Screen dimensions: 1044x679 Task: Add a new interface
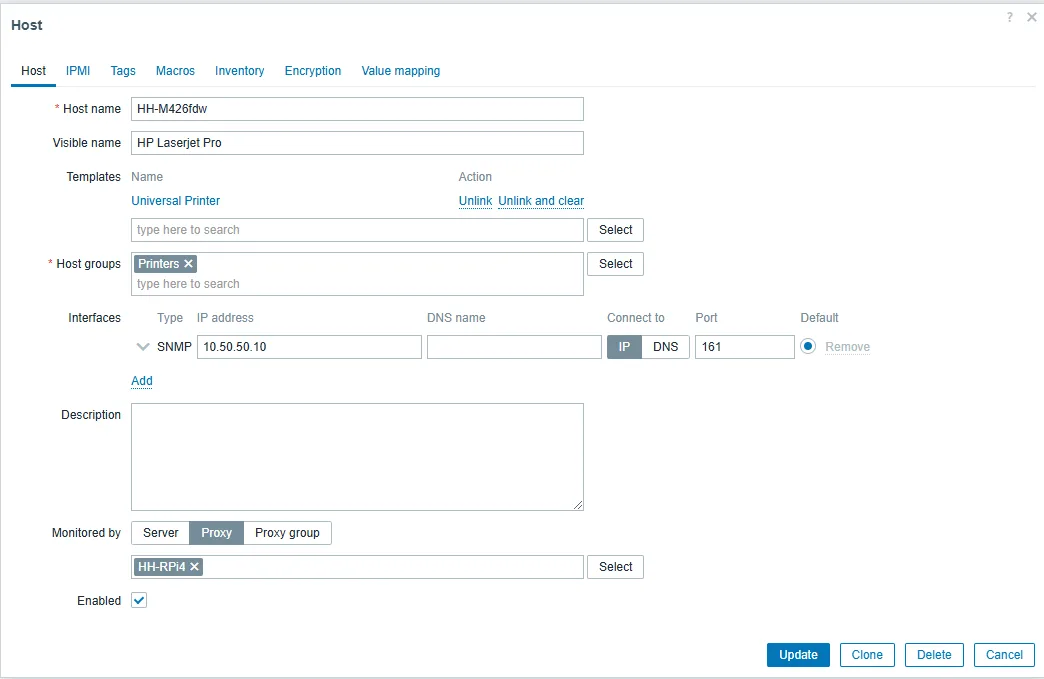(x=142, y=381)
